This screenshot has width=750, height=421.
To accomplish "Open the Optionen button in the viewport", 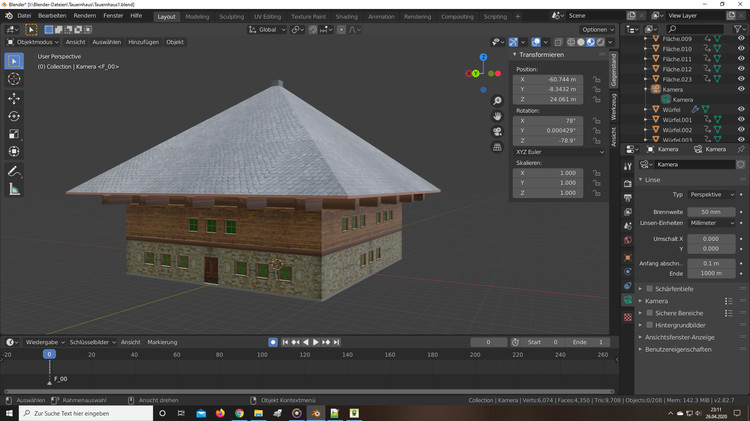I will 597,29.
